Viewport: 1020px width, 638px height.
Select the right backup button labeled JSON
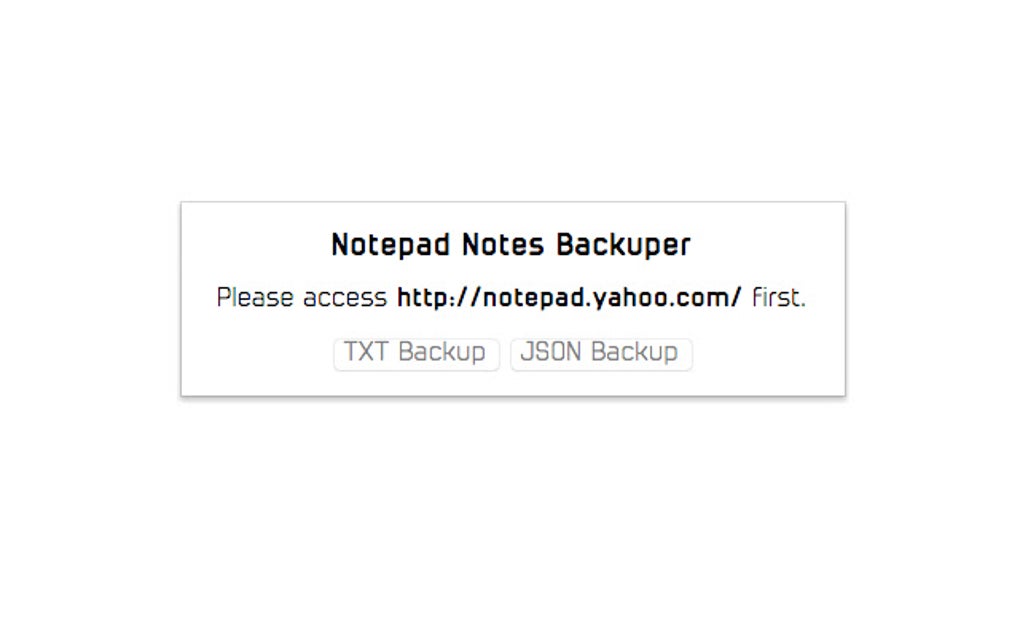coord(600,353)
